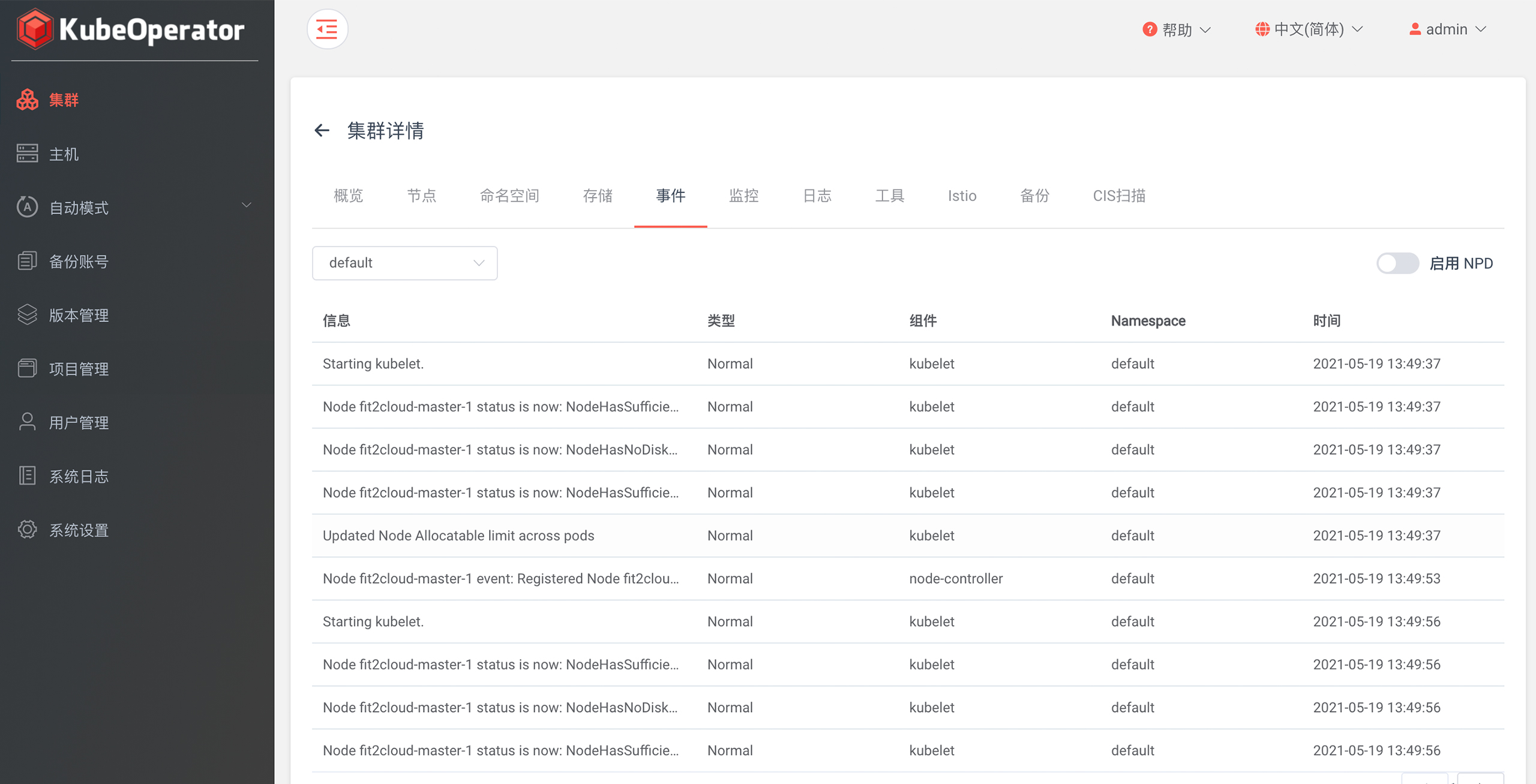Switch to the 命名空间 tab
This screenshot has height=784, width=1536.
pyautogui.click(x=509, y=196)
